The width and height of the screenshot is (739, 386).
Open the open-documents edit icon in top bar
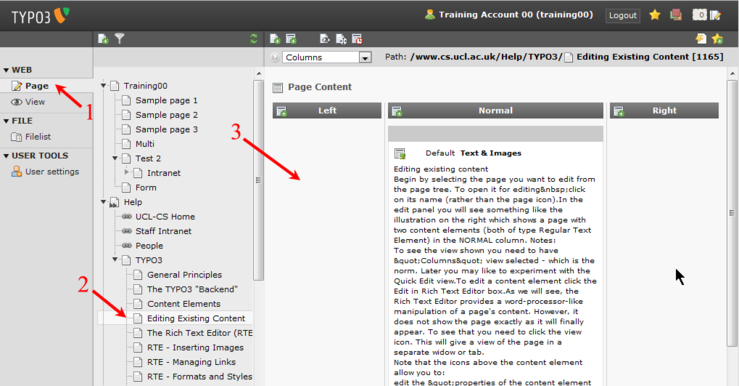click(x=715, y=15)
